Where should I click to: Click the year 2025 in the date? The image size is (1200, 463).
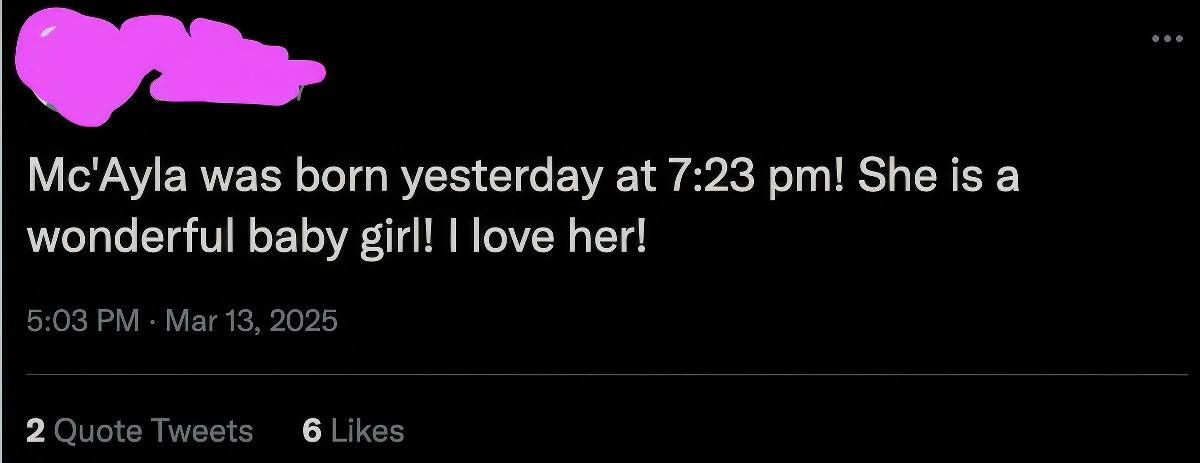point(305,322)
